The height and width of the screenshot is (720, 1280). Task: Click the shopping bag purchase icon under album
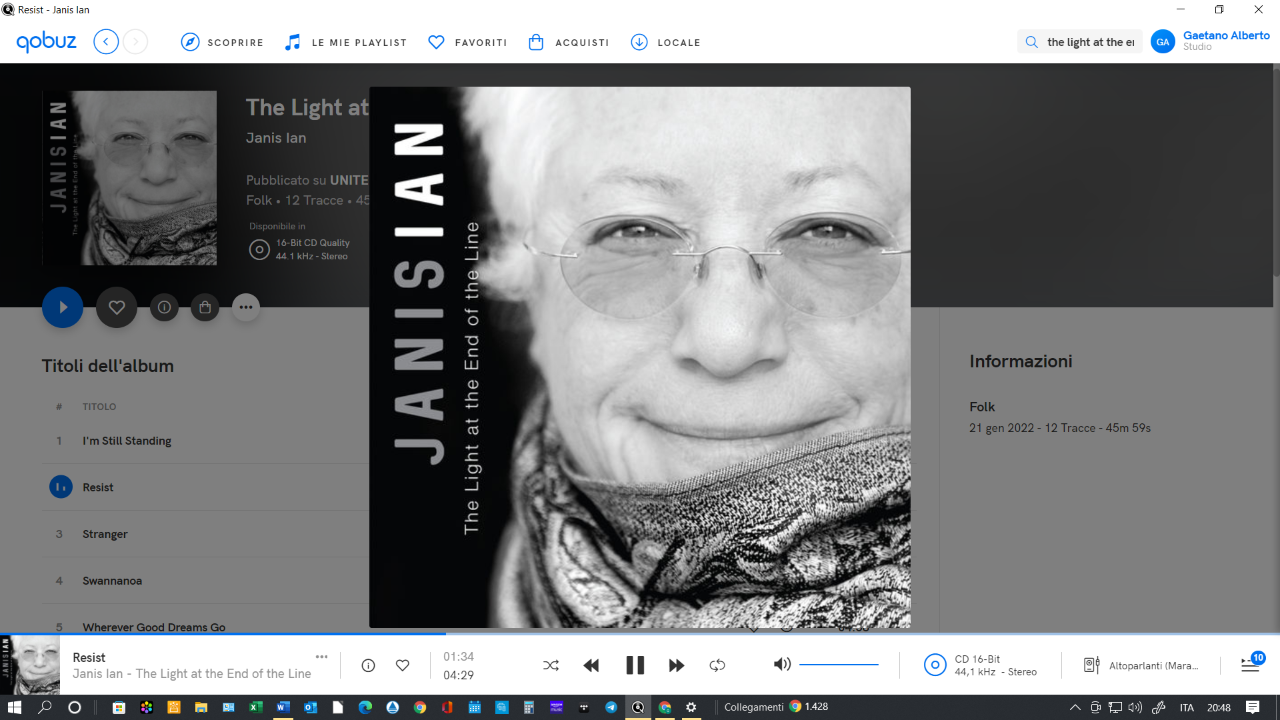click(x=205, y=307)
